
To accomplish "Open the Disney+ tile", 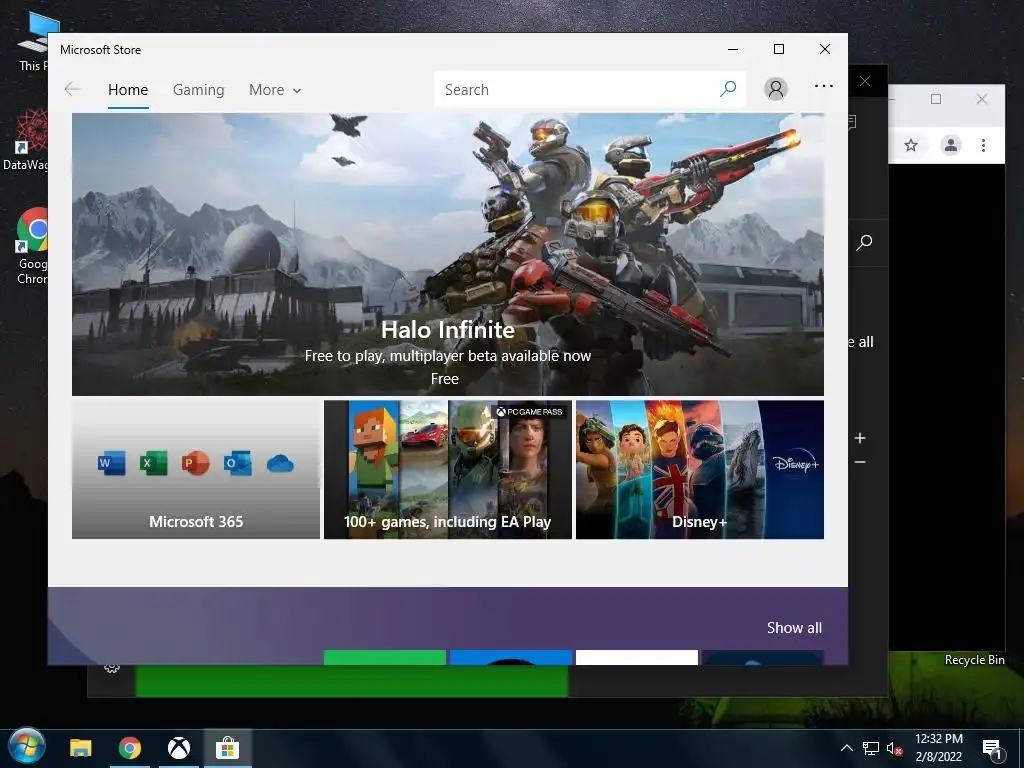I will (x=699, y=470).
